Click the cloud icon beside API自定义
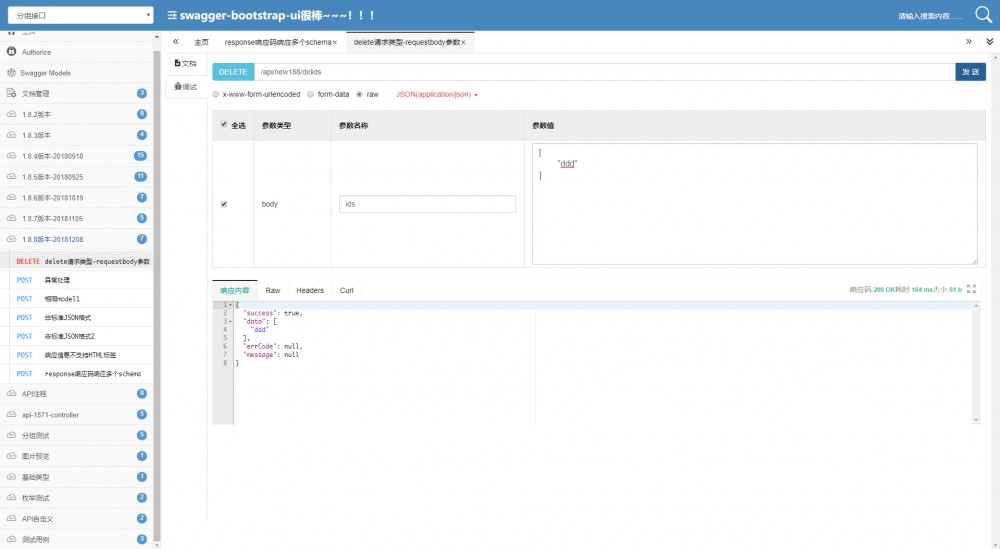The image size is (1000, 549). point(11,518)
